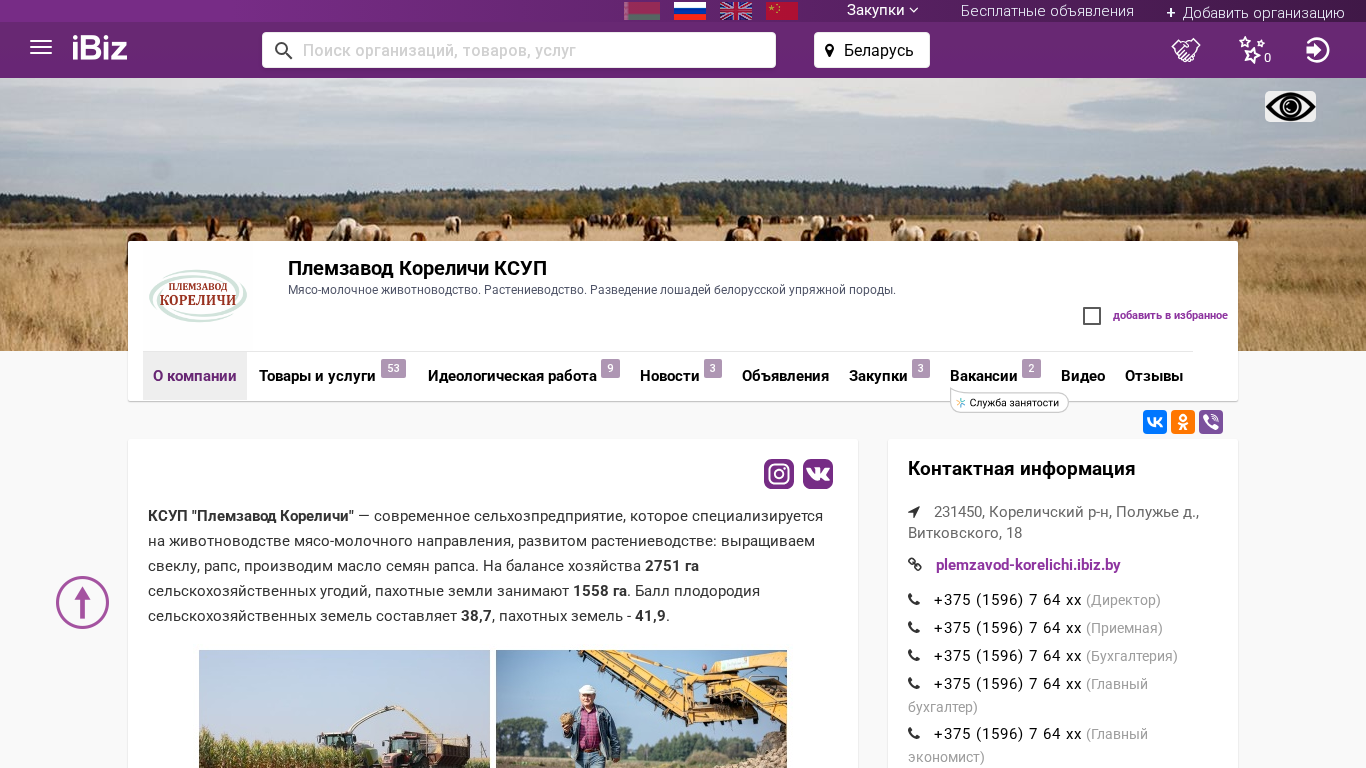The height and width of the screenshot is (768, 1366).
Task: Expand the Закупки dropdown menu
Action: pos(882,11)
